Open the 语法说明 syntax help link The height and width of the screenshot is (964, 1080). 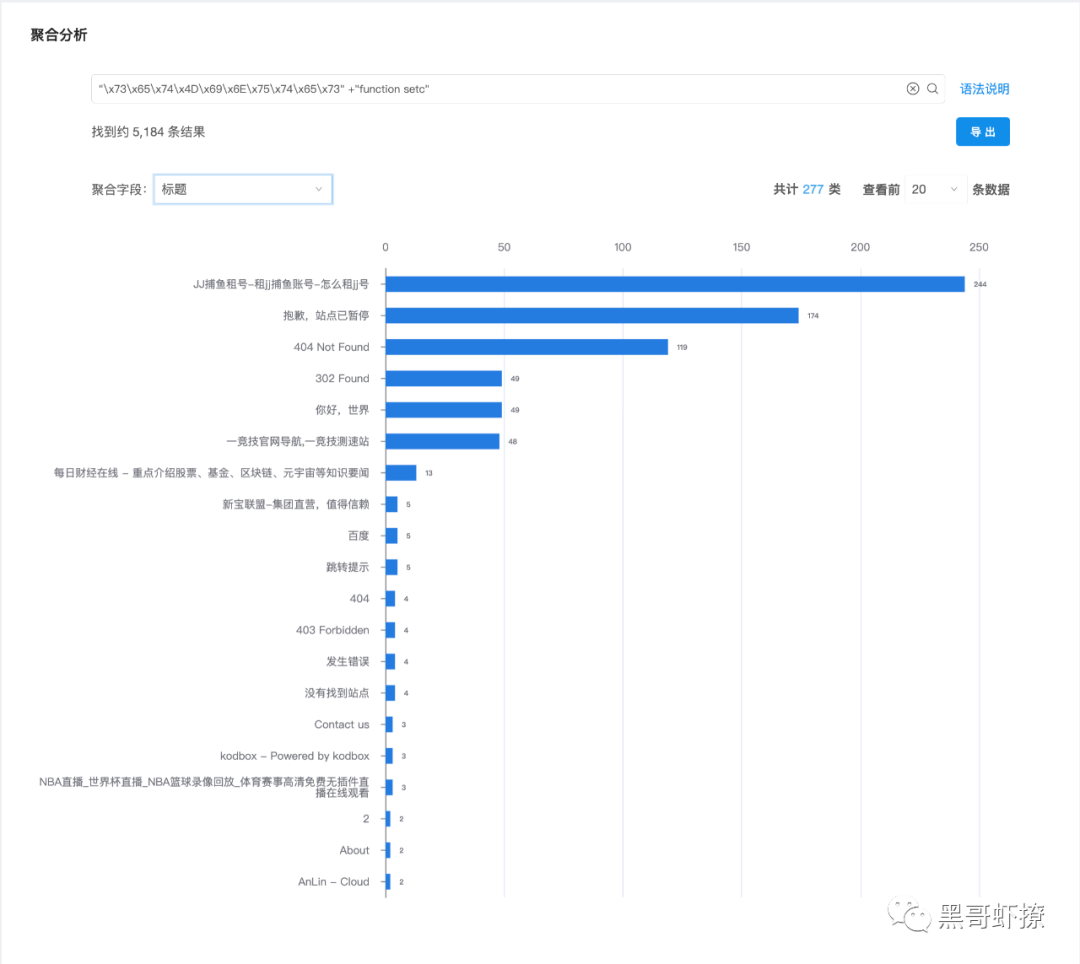click(x=984, y=89)
